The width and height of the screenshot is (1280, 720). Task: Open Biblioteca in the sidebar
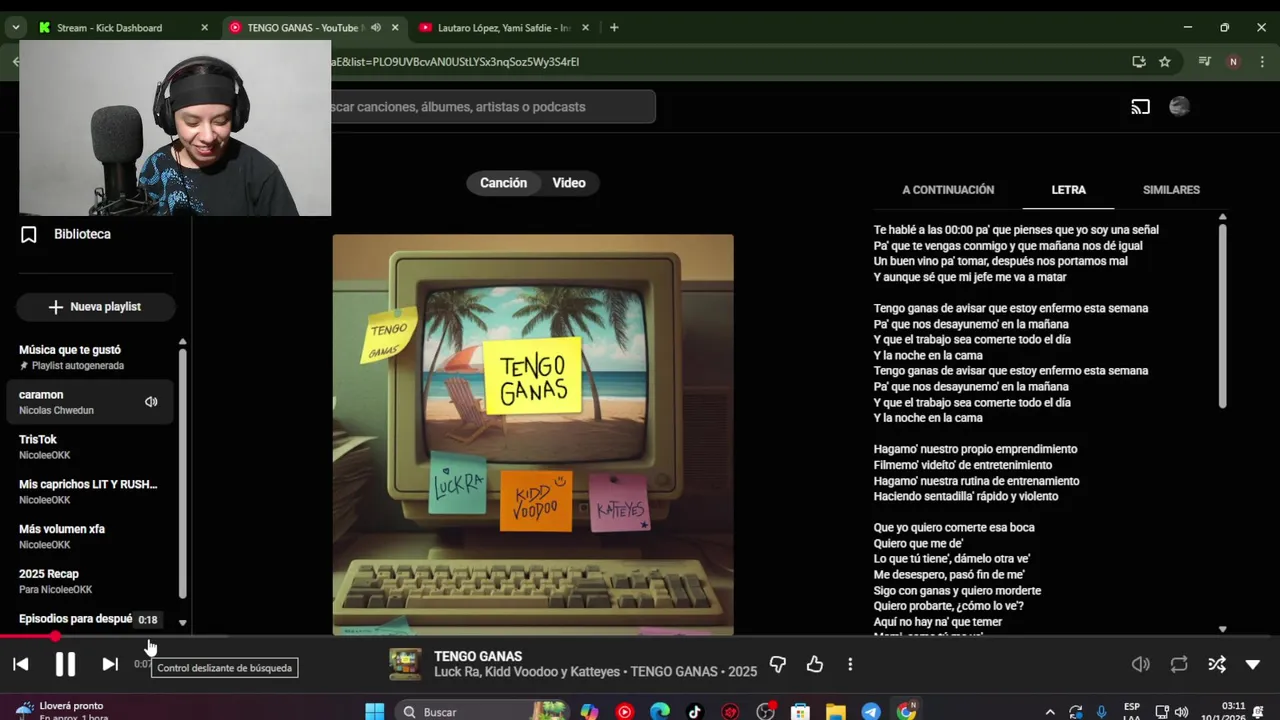pos(82,234)
